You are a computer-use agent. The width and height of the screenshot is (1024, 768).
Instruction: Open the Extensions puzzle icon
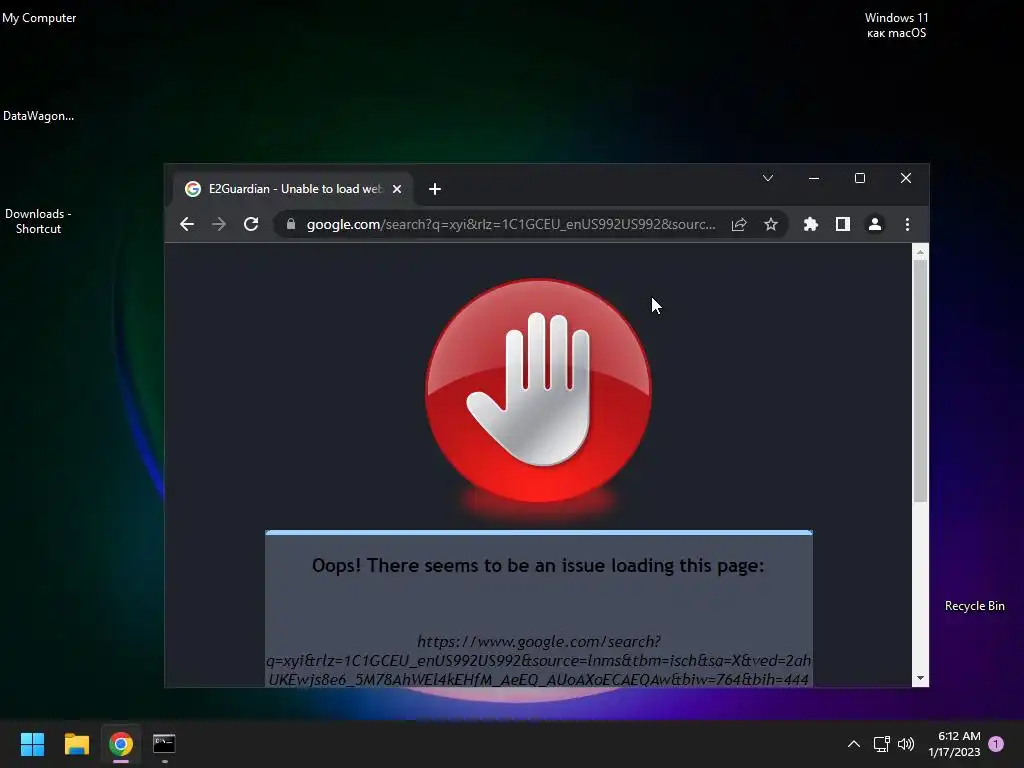(810, 225)
